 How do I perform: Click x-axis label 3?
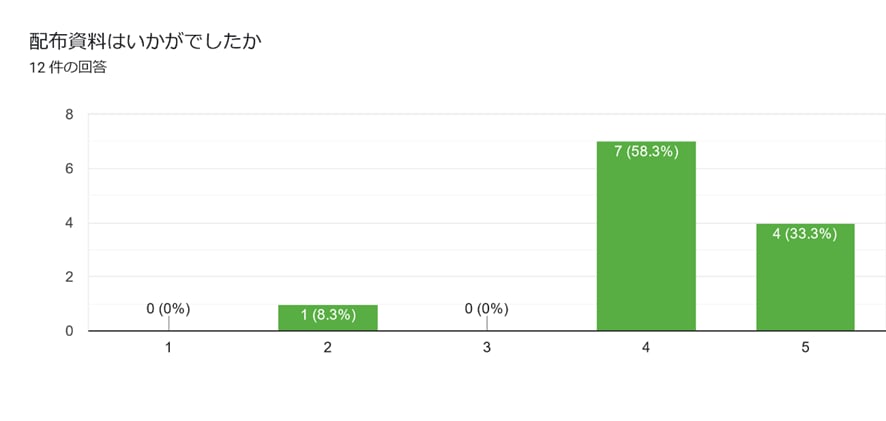pyautogui.click(x=487, y=349)
